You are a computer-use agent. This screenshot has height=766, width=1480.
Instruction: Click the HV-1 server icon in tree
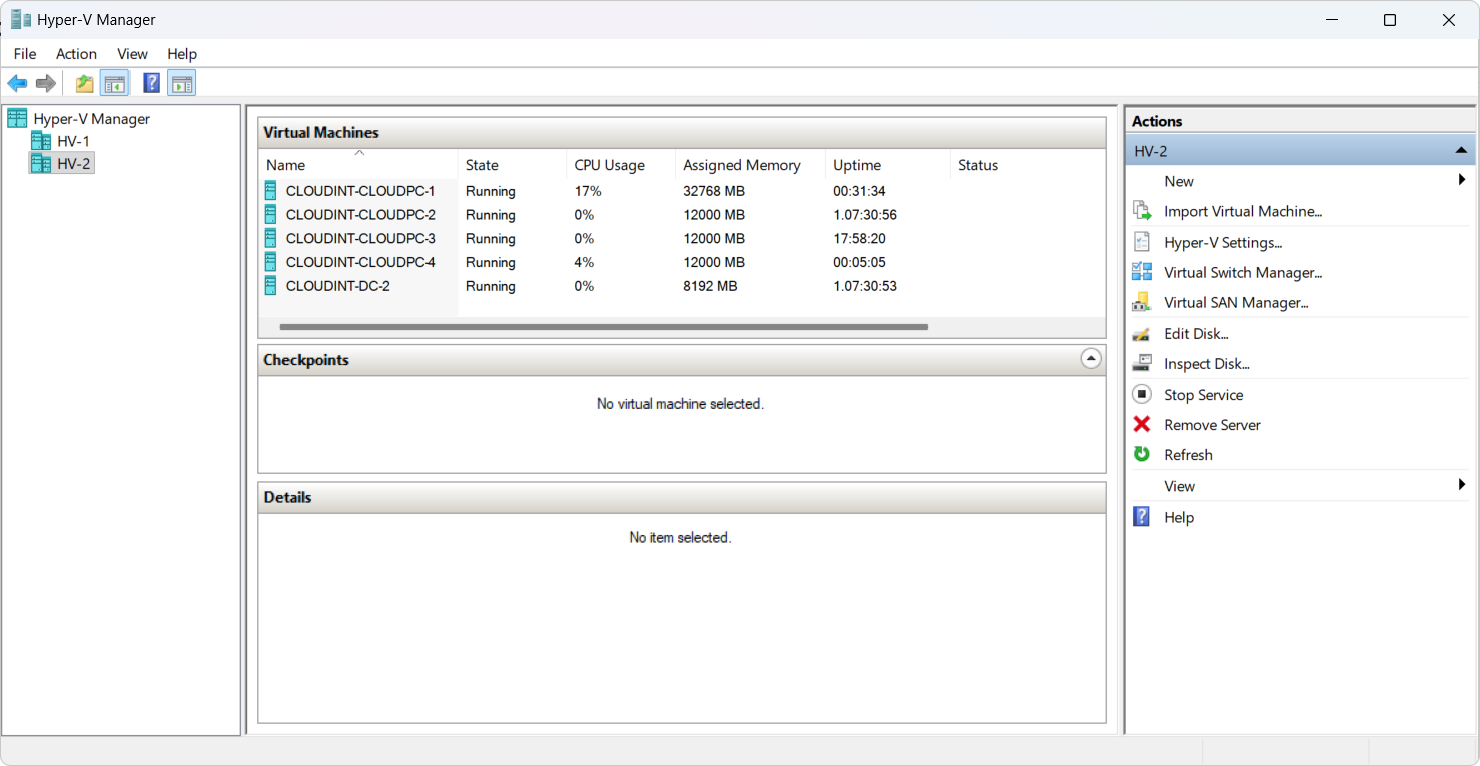41,141
